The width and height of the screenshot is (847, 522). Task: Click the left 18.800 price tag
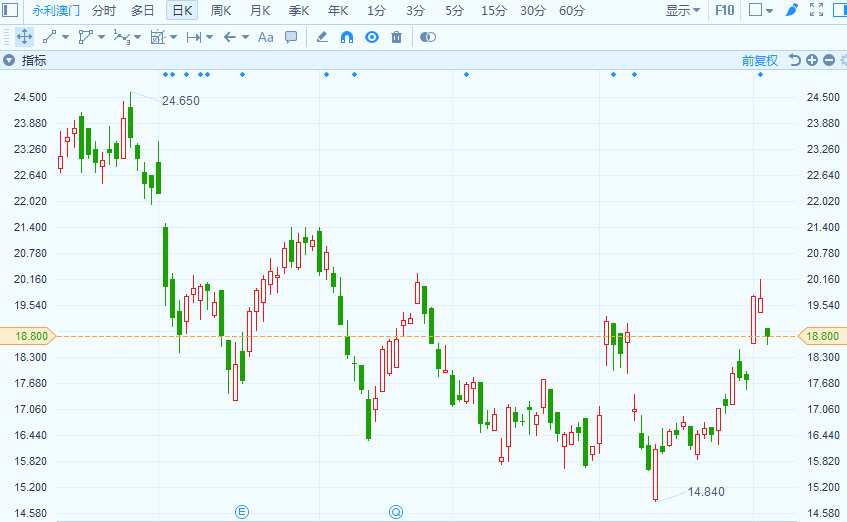[28, 336]
